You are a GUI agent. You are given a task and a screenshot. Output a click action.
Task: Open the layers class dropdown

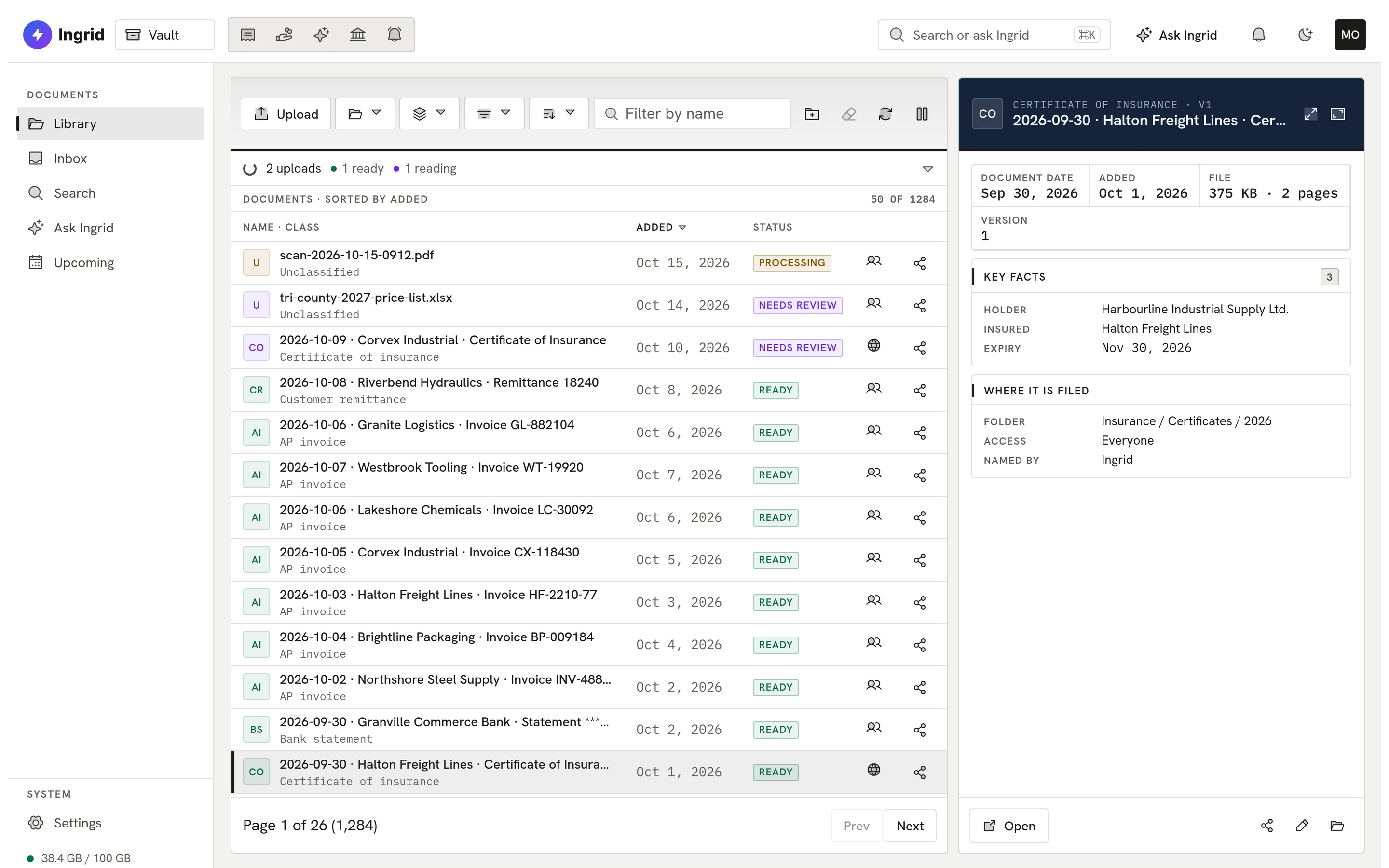coord(429,114)
